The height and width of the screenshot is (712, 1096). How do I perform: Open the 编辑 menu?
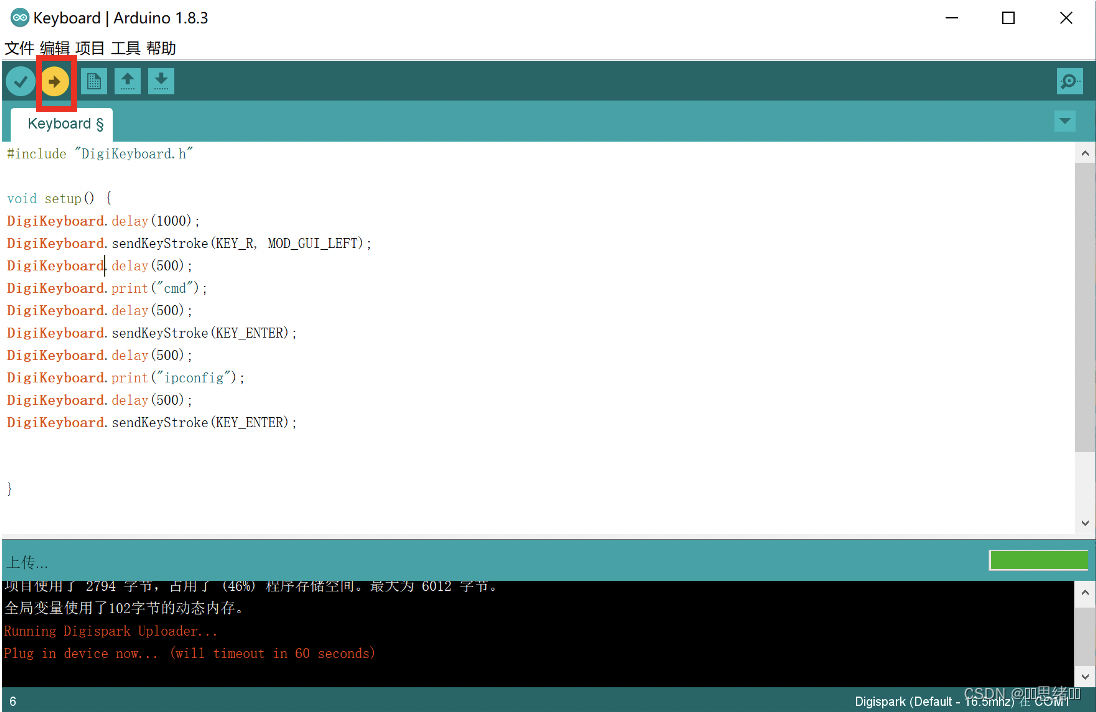[x=55, y=48]
